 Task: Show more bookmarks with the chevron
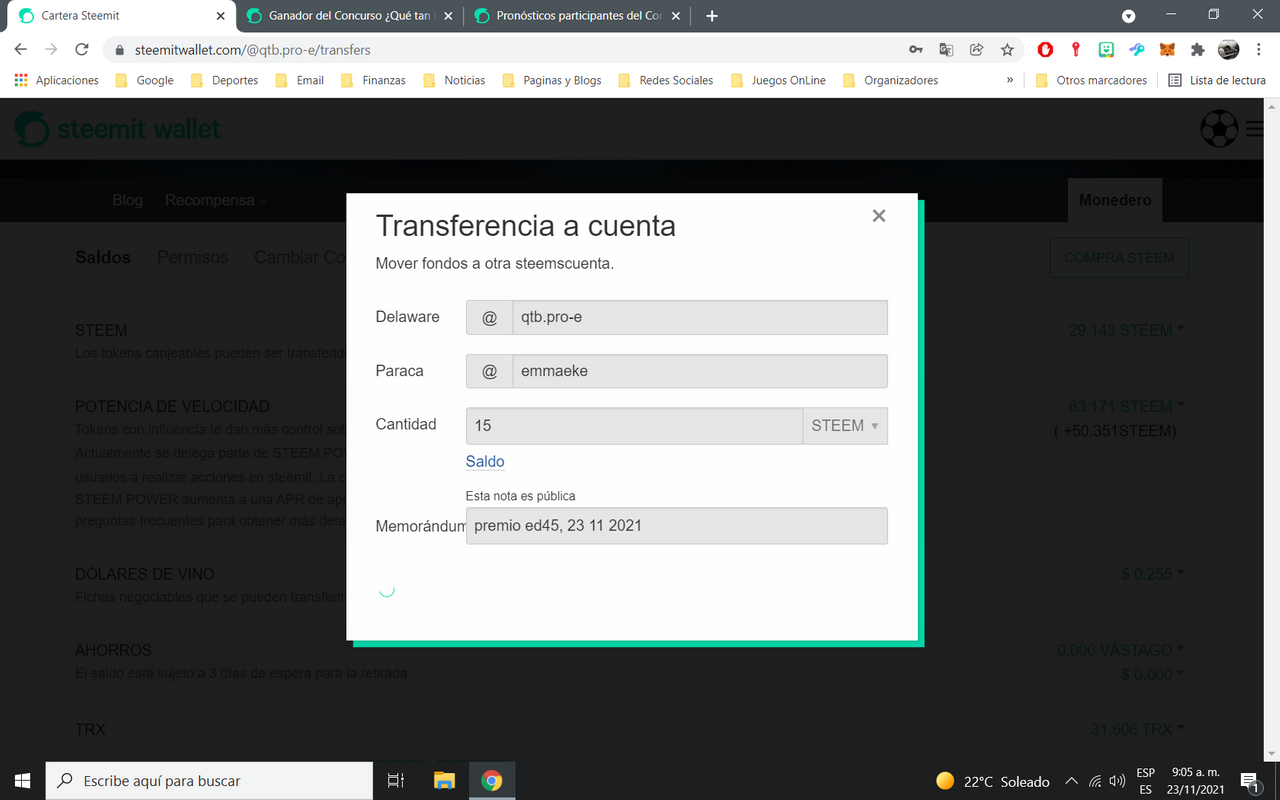pos(1009,80)
